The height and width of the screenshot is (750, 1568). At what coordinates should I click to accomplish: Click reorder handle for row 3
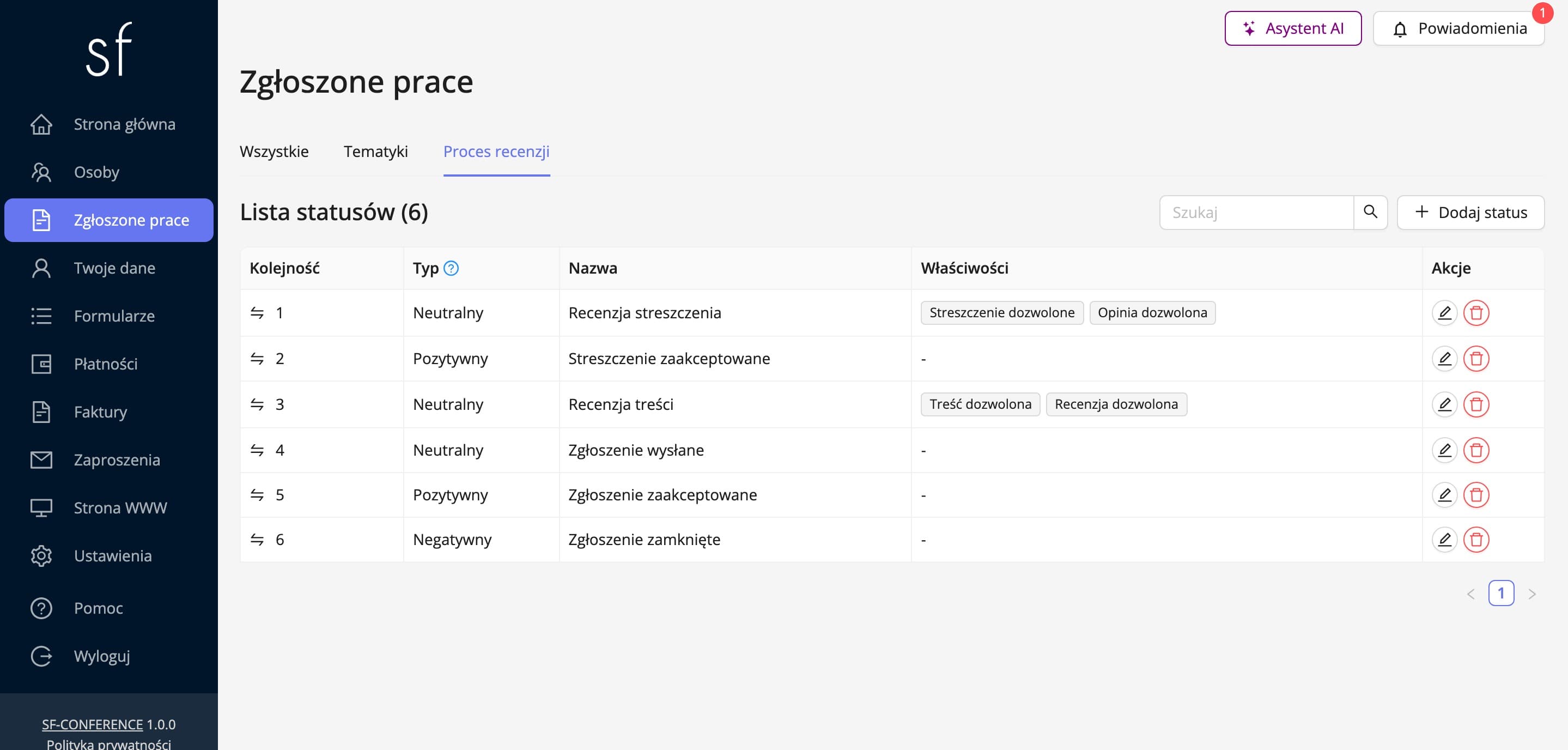pyautogui.click(x=257, y=404)
